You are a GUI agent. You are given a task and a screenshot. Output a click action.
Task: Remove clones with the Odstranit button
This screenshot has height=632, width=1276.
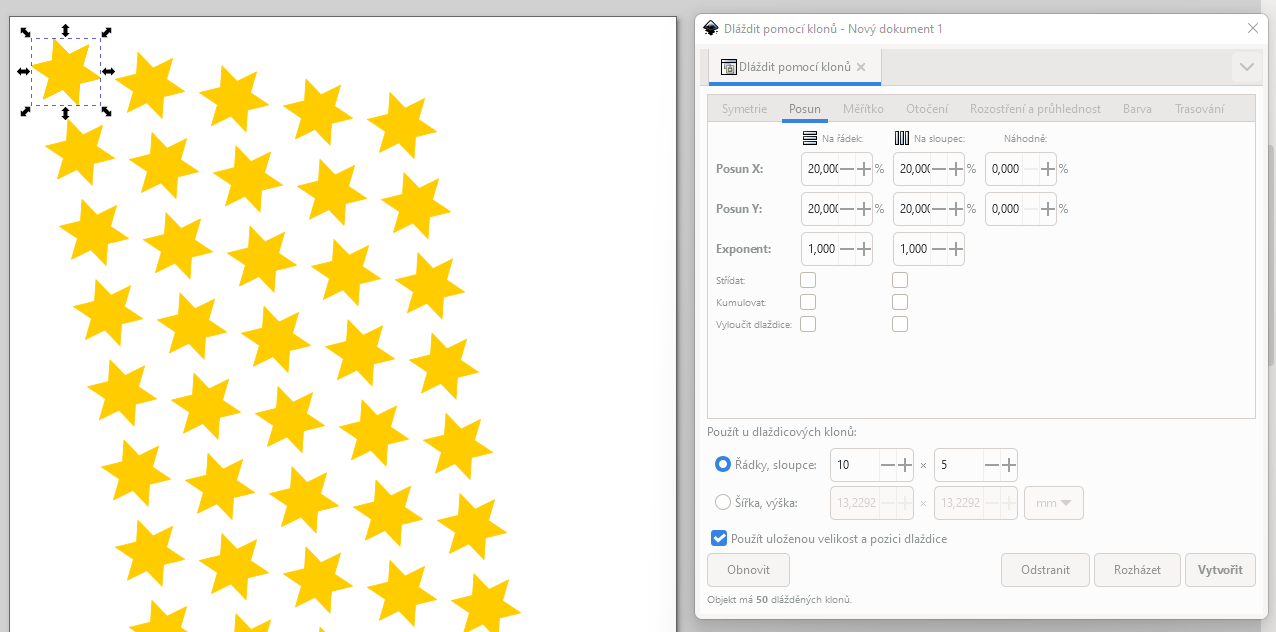1045,569
